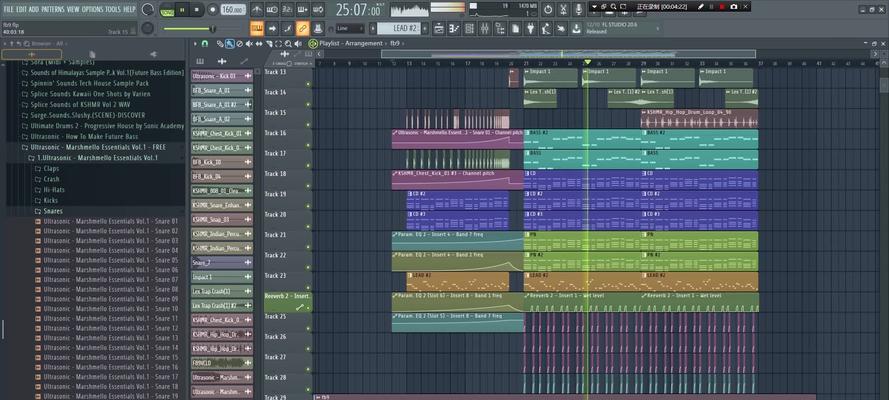889x400 pixels.
Task: Click the save/download arrow toolbar icon
Action: coord(576,28)
